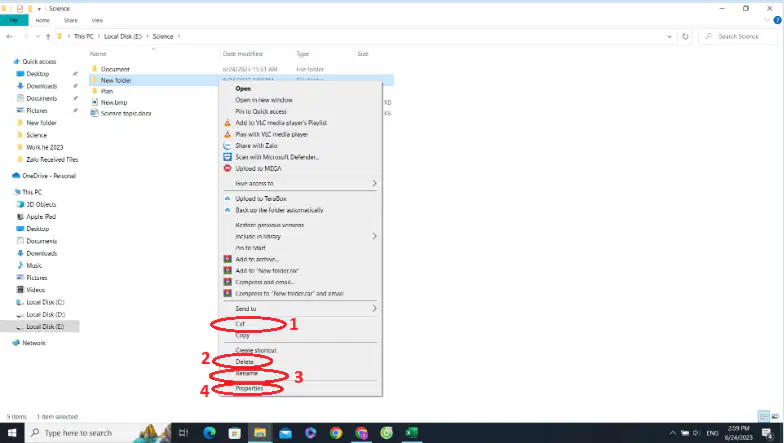The image size is (784, 443).
Task: Choose Upload to MEGA
Action: [258, 168]
